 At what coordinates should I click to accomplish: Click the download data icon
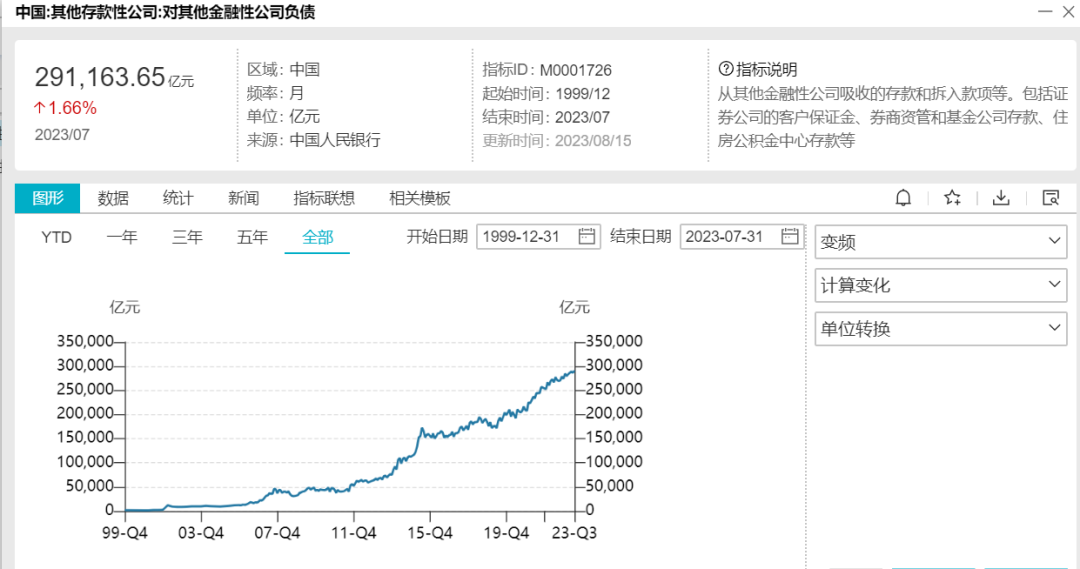pos(1001,198)
